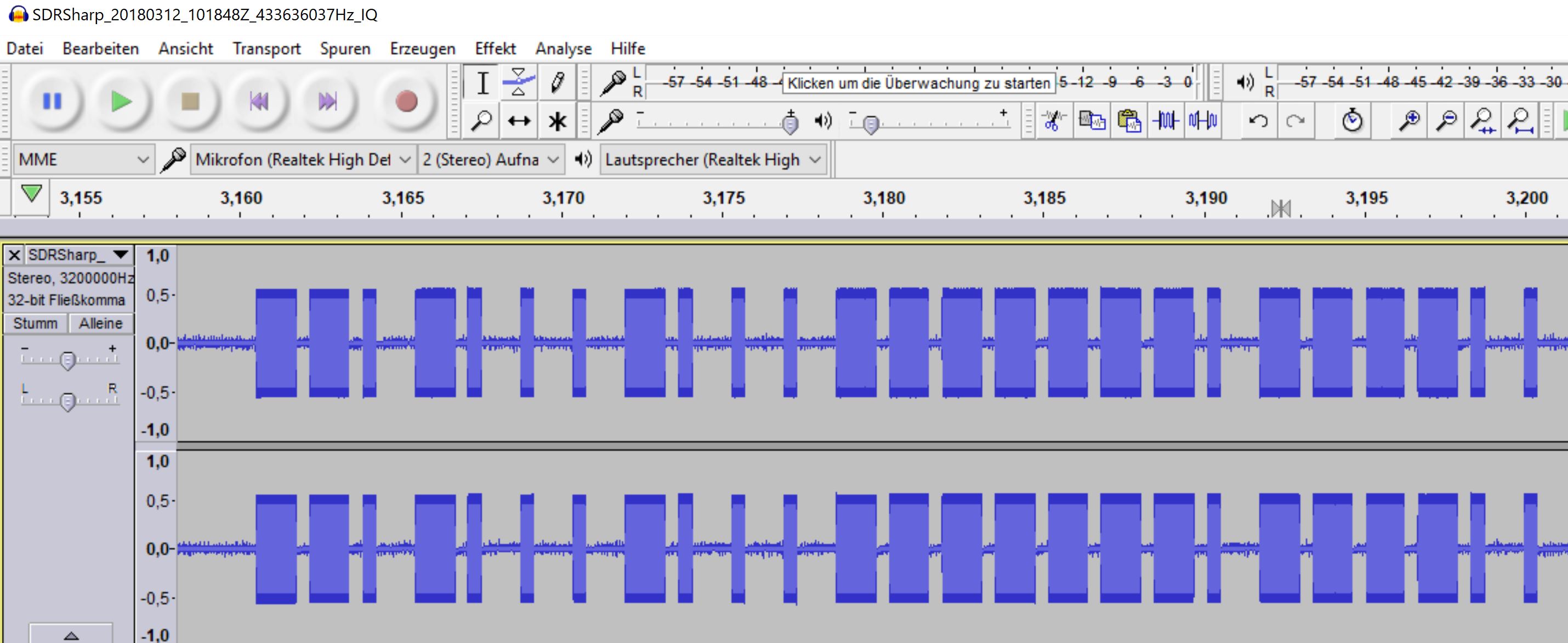Viewport: 1568px width, 643px height.
Task: Select the Draw pencil tool
Action: 556,83
